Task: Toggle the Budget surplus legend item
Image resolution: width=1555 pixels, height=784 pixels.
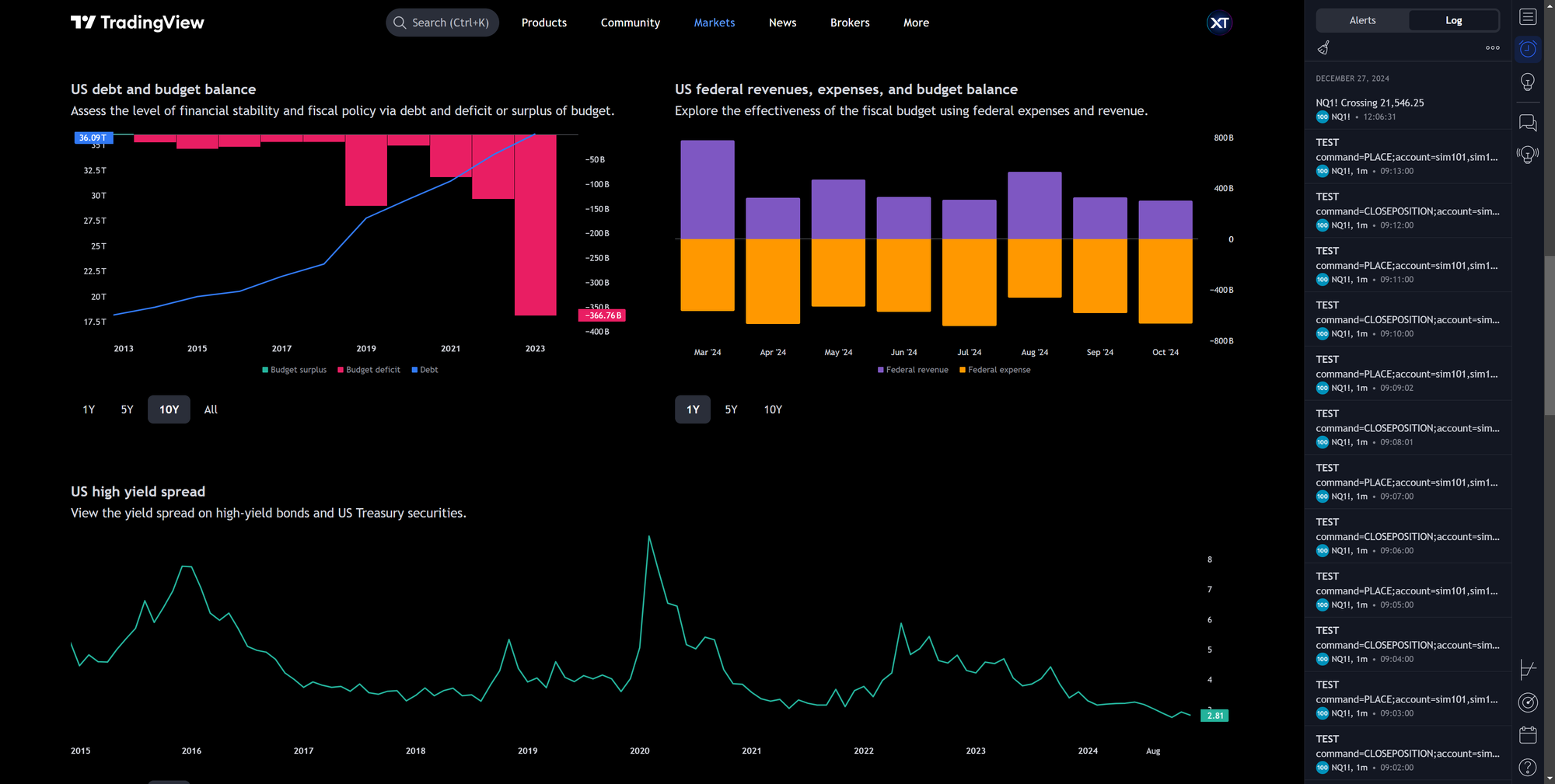Action: tap(294, 370)
